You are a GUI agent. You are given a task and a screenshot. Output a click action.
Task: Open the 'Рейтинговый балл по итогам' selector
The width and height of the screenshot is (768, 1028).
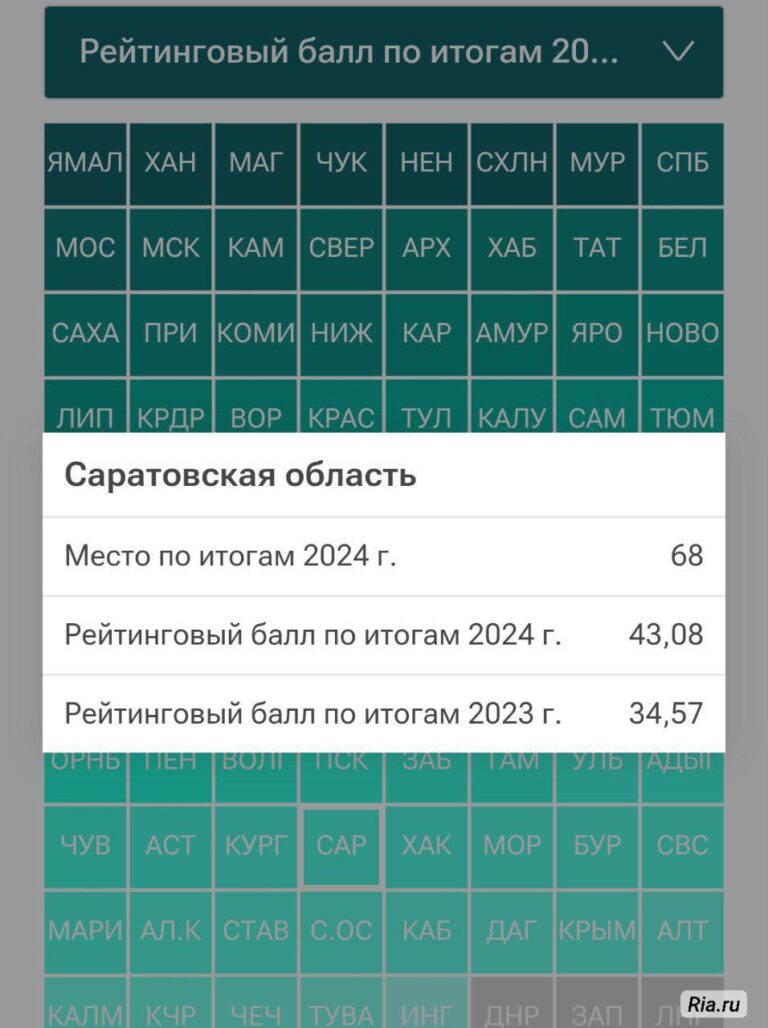click(348, 52)
